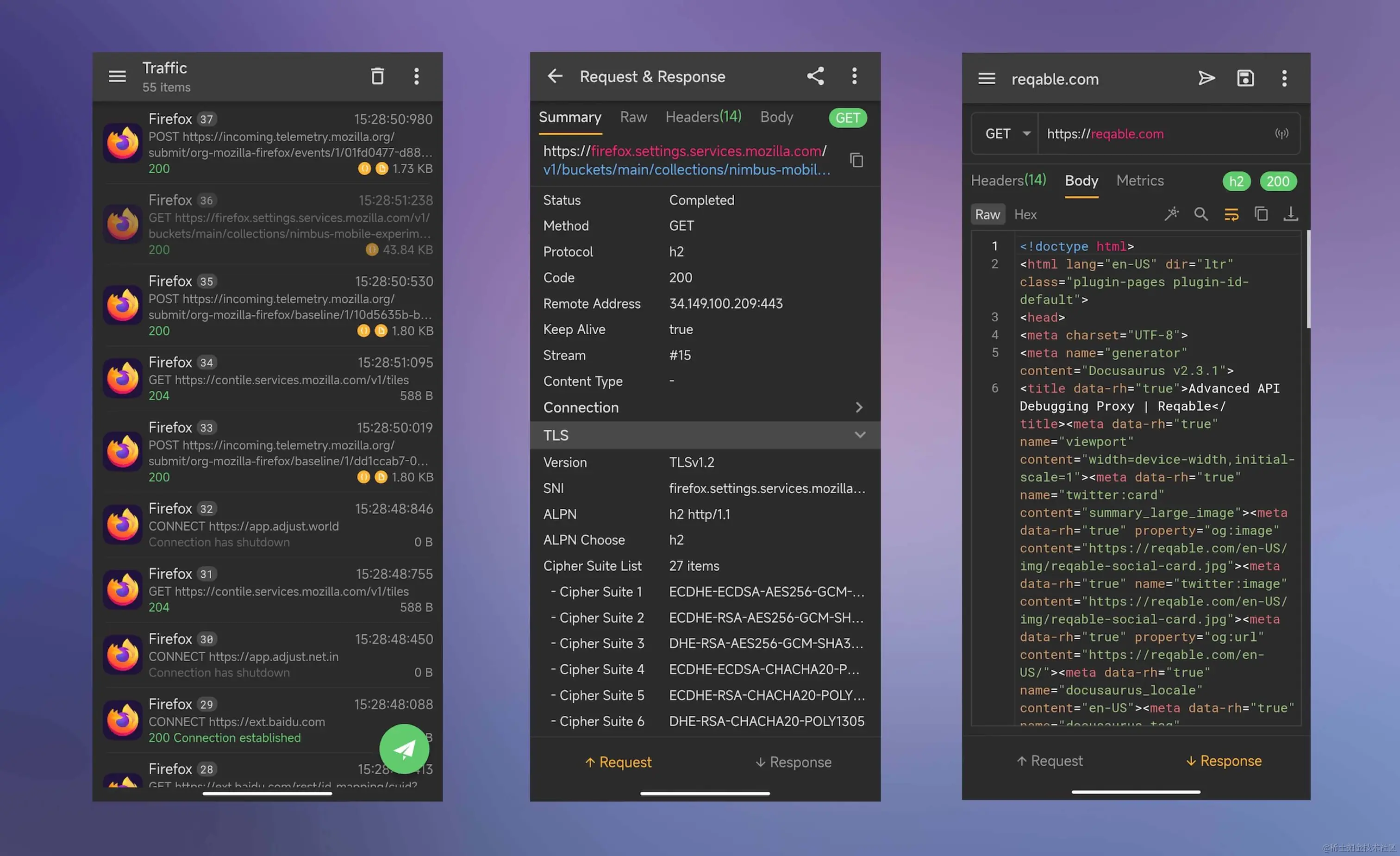The height and width of the screenshot is (856, 1400).
Task: Expand the Connection section
Action: click(858, 407)
